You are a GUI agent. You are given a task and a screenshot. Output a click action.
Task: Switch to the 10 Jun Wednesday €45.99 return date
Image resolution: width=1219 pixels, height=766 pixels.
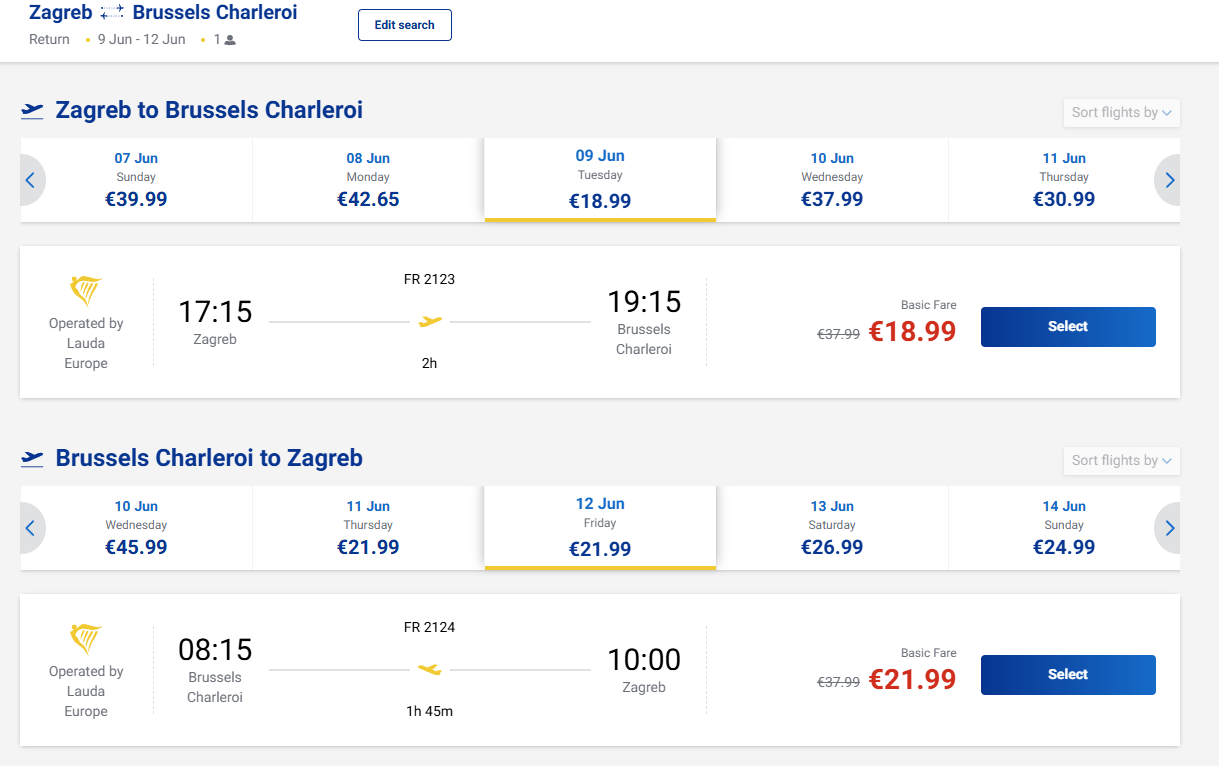coord(136,528)
